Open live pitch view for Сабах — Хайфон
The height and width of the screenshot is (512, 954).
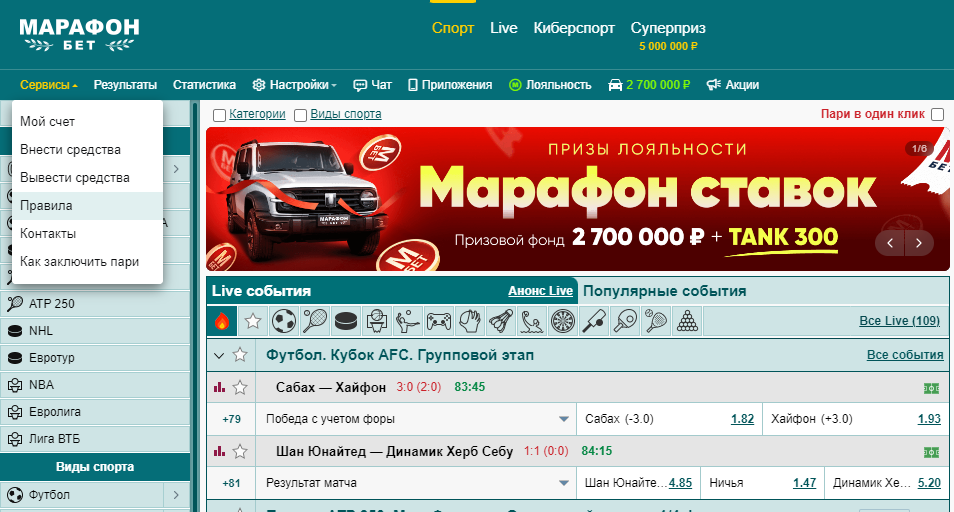(x=931, y=388)
